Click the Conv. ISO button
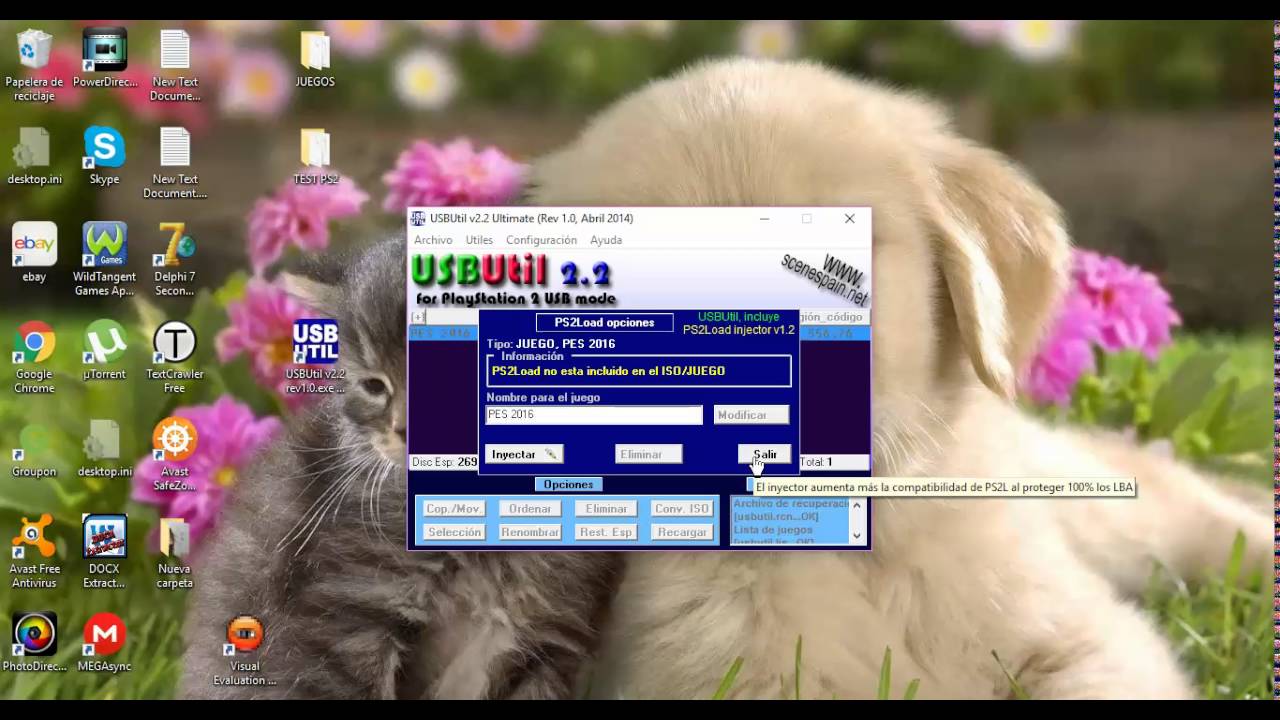The width and height of the screenshot is (1280, 720). point(682,508)
